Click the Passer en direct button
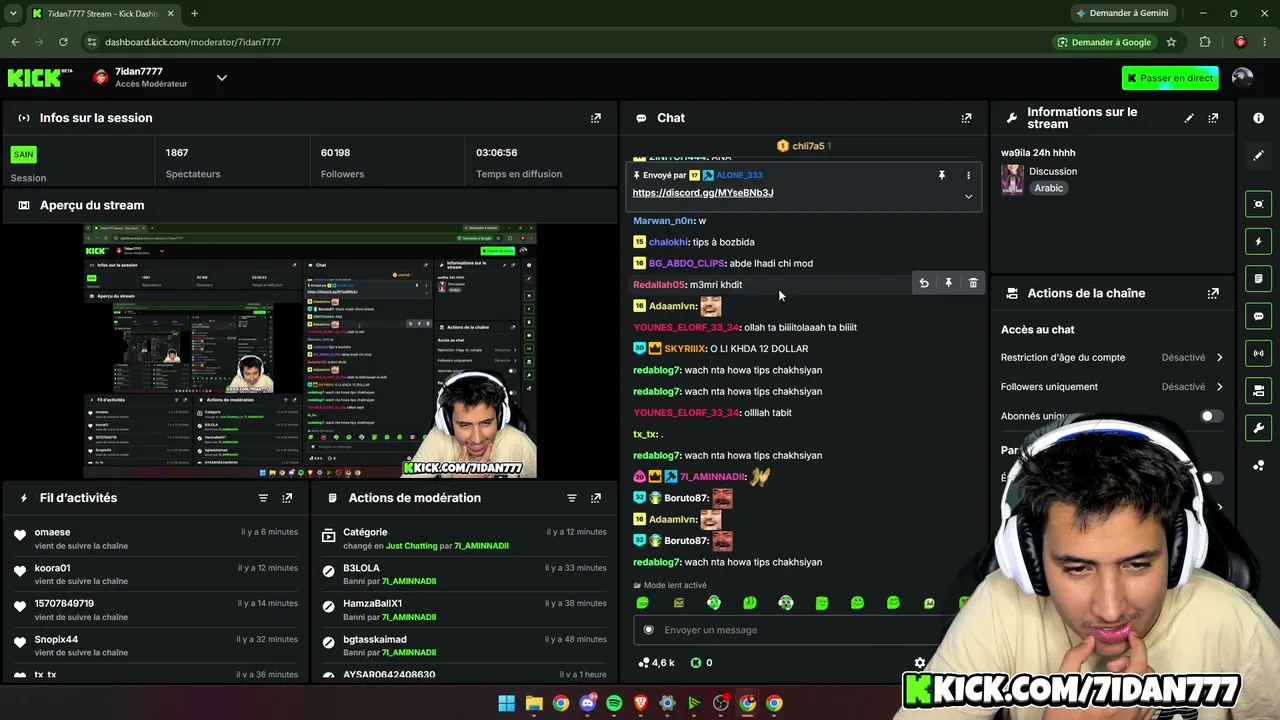 coord(1170,78)
